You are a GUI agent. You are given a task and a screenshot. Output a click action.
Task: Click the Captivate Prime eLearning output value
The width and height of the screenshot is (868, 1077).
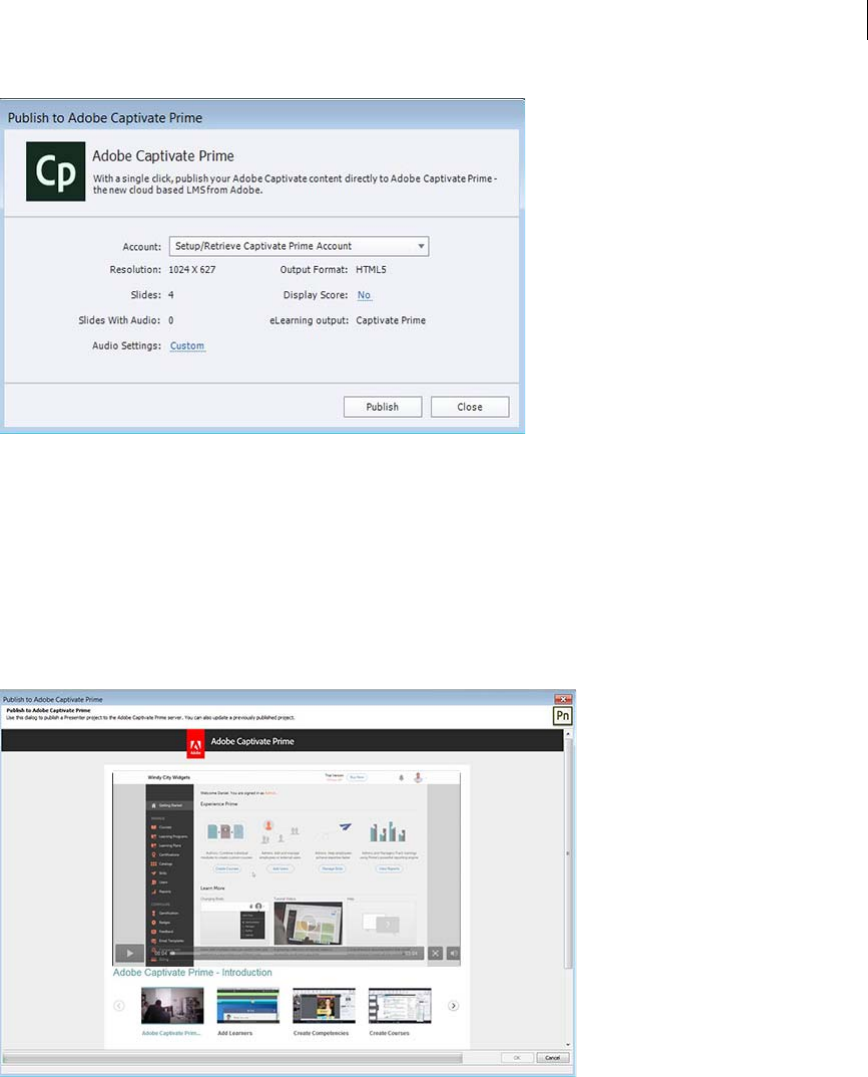(x=391, y=320)
